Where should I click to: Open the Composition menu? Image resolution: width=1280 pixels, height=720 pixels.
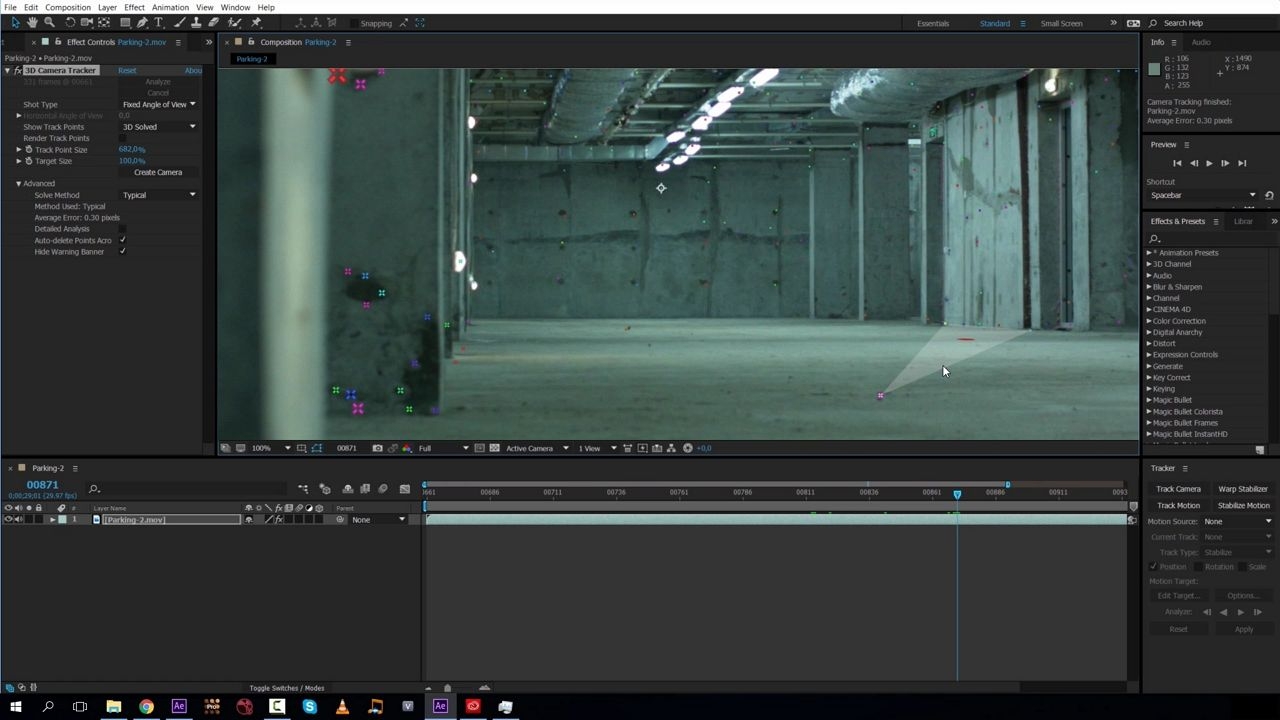click(x=68, y=7)
